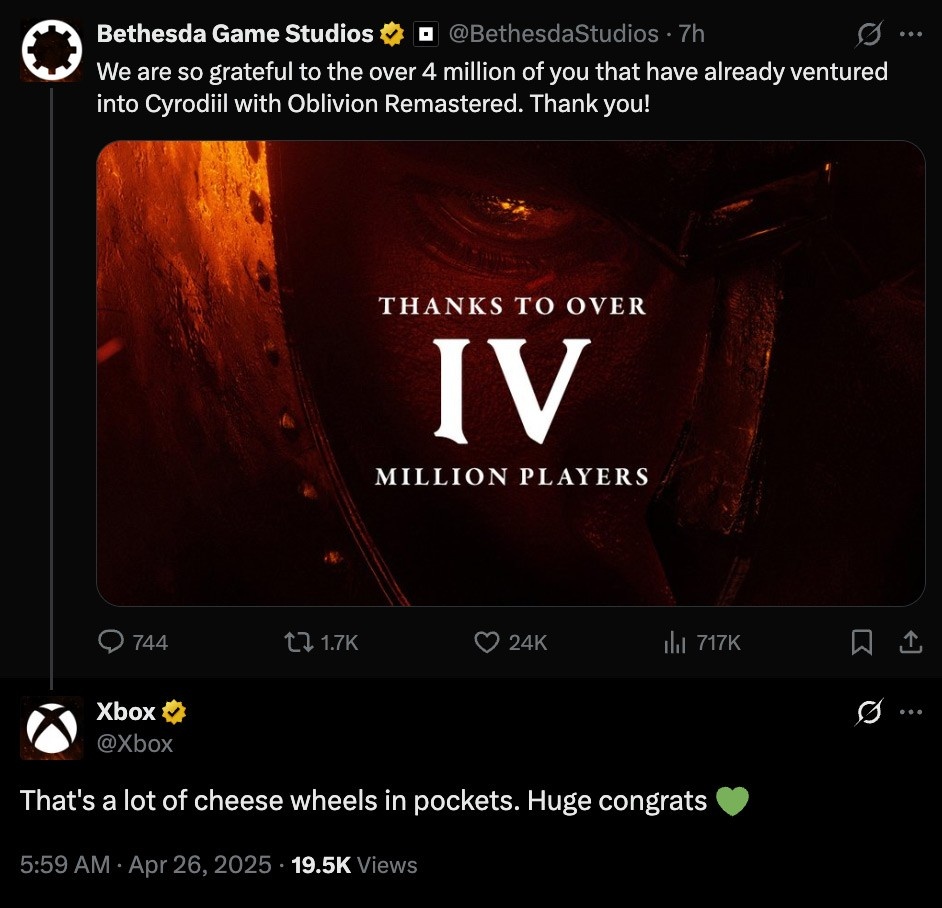Viewport: 942px width, 908px height.
Task: Like the Bethesda tweet with 24K likes
Action: [511, 642]
